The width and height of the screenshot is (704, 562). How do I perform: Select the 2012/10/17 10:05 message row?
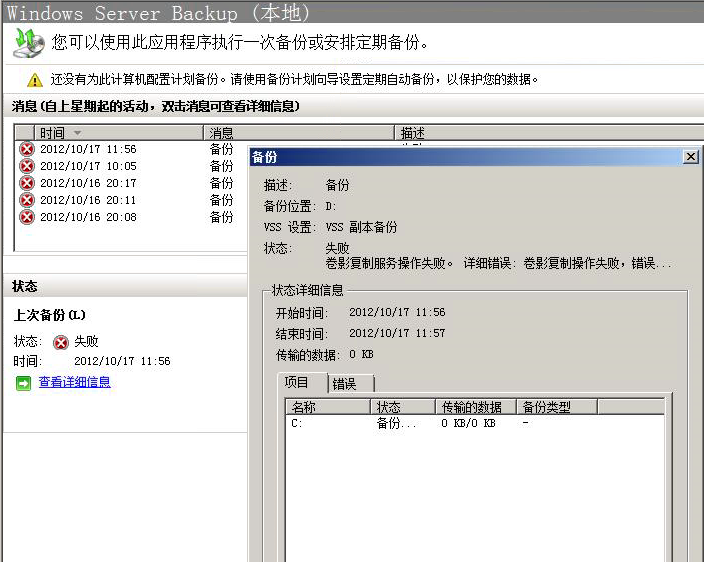click(130, 166)
